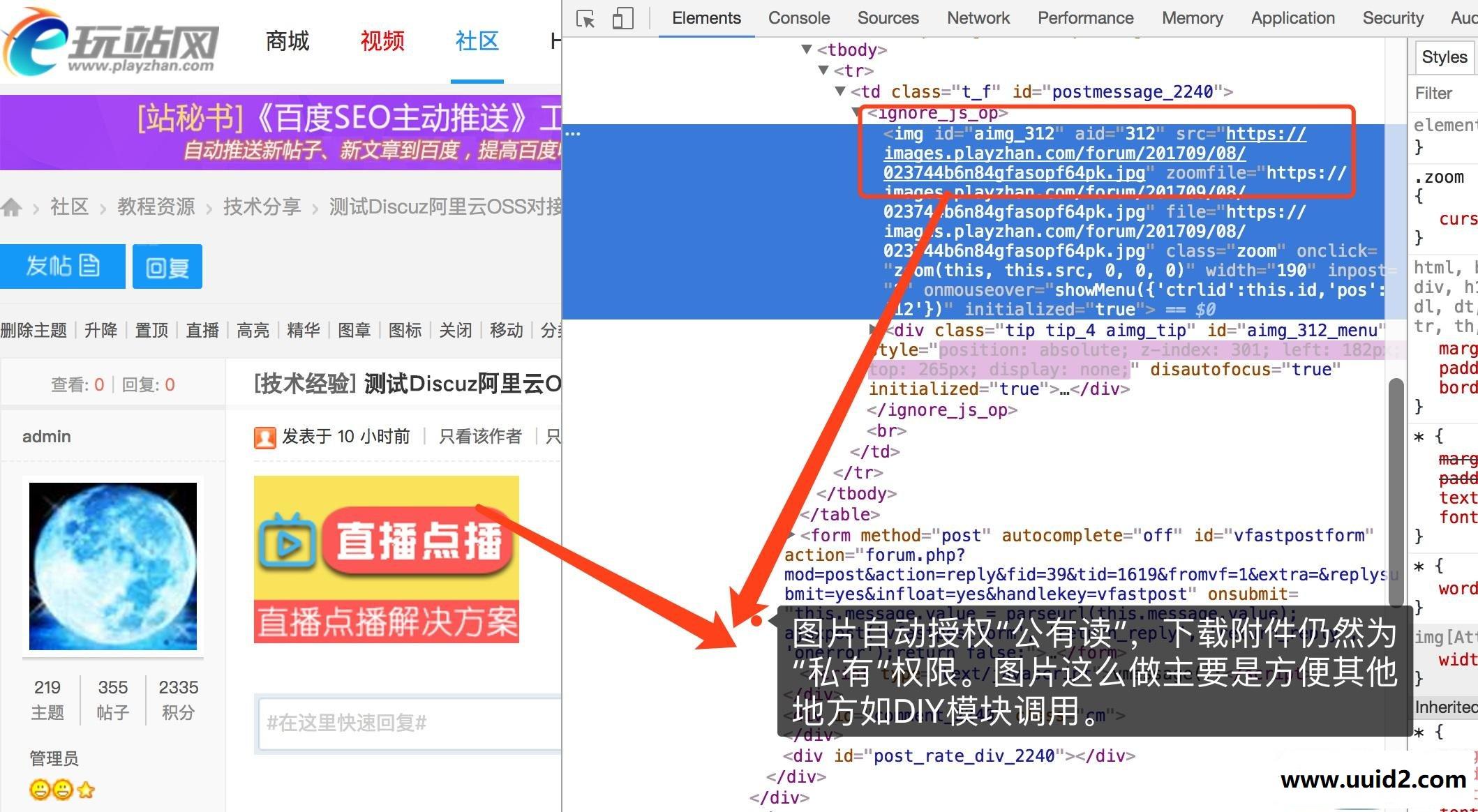This screenshot has height=812, width=1478.
Task: Click the 删除主题 moderation link
Action: (34, 329)
